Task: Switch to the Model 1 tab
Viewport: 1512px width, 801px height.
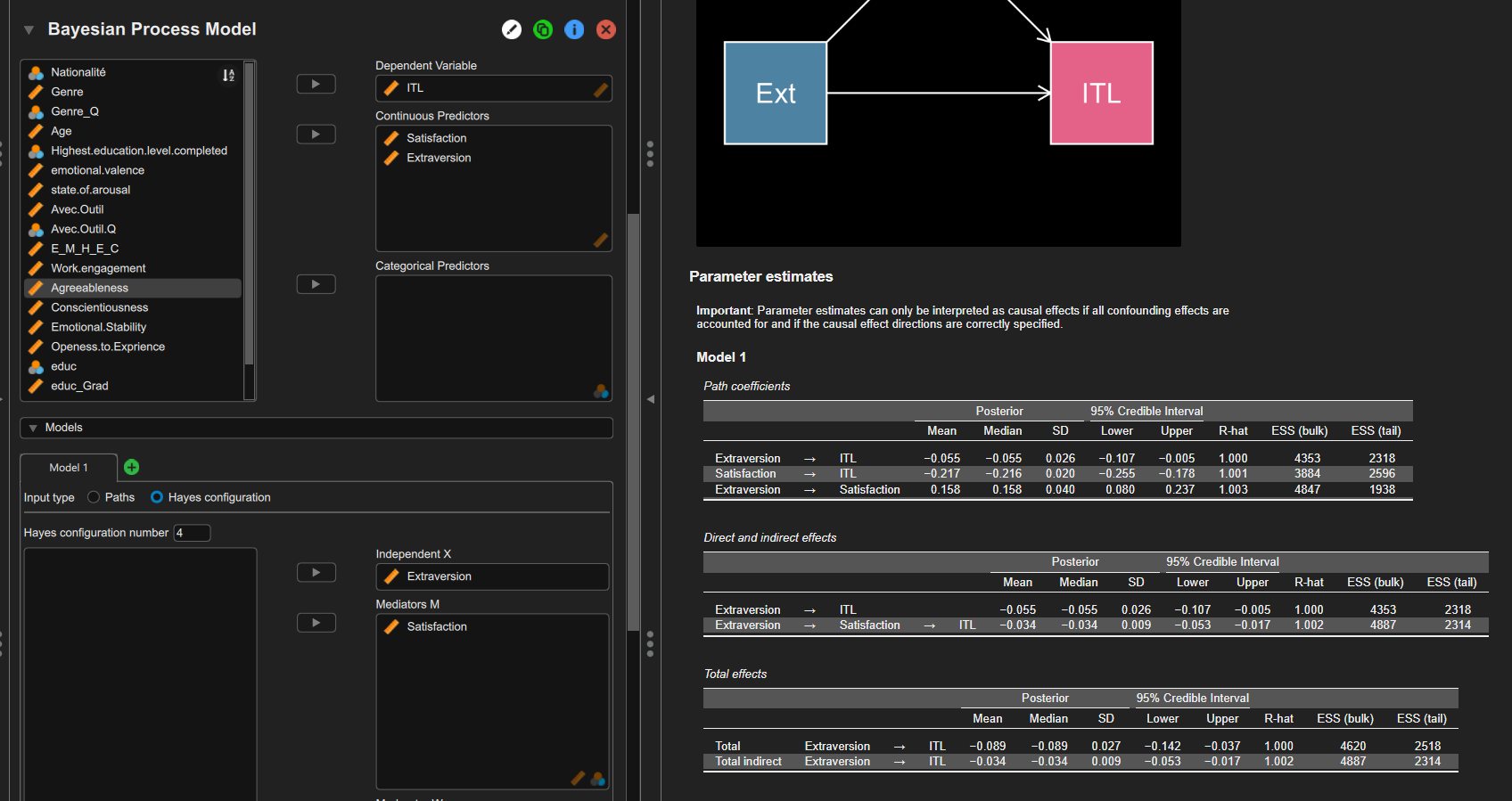Action: pos(69,468)
